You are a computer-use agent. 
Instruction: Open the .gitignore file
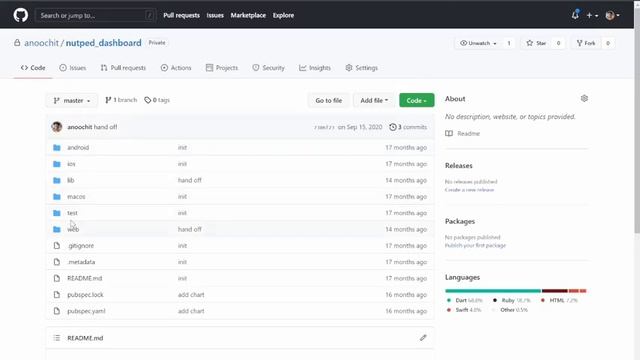coord(81,245)
